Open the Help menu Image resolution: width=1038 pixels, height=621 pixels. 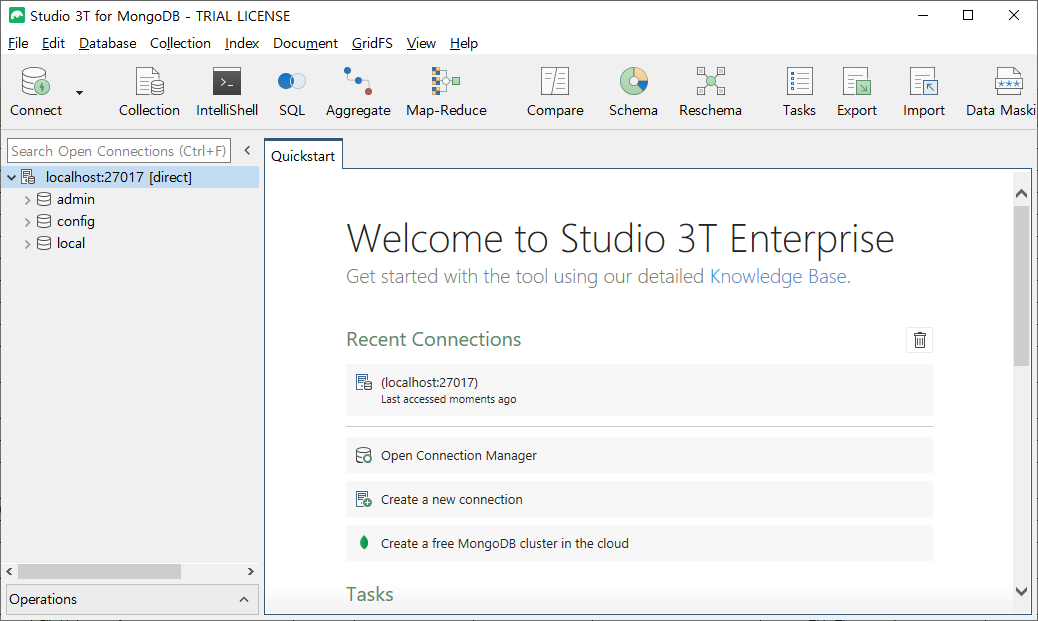tap(463, 43)
